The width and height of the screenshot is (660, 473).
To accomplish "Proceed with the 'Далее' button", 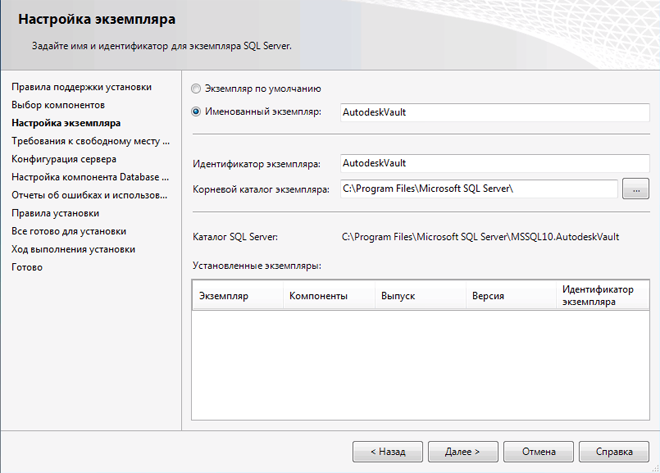I will [463, 452].
